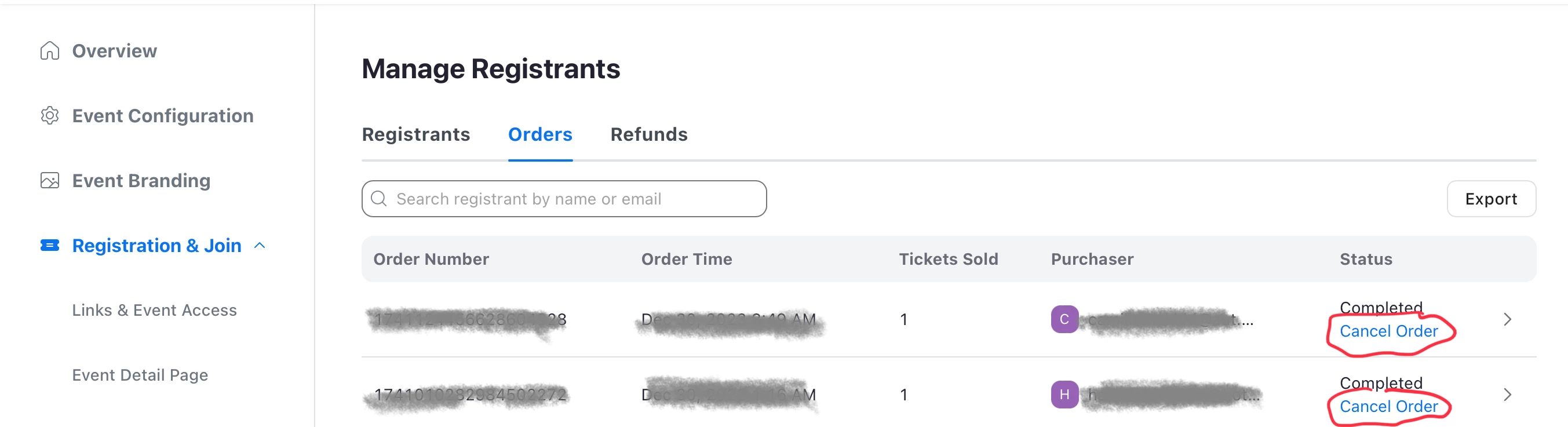Expand second order row with chevron
Image resolution: width=1568 pixels, height=427 pixels.
[1507, 395]
